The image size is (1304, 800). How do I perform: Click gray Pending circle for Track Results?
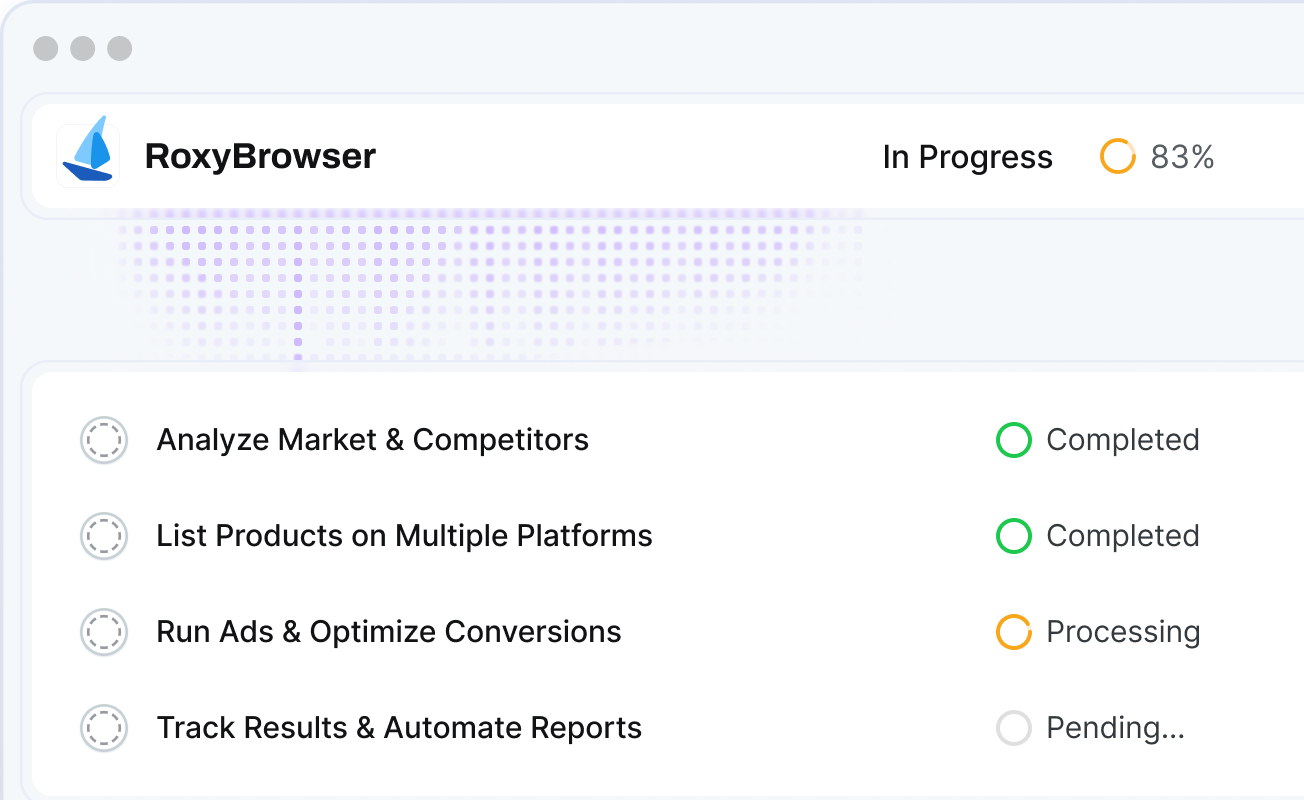coord(1013,728)
